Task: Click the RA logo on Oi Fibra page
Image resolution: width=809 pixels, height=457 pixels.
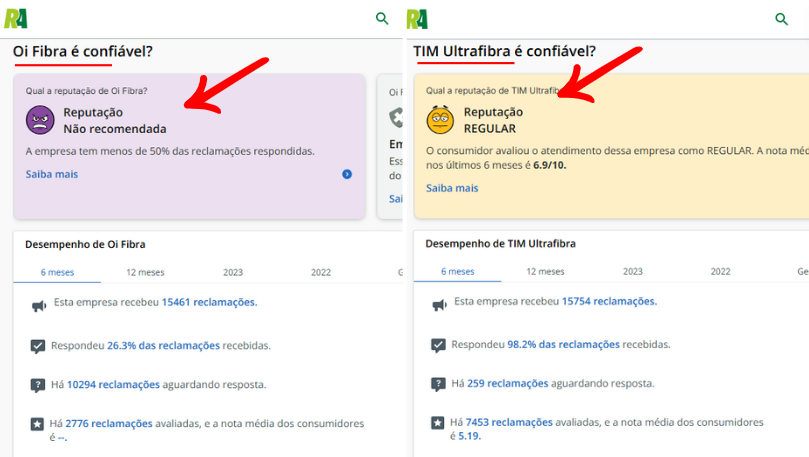Action: pyautogui.click(x=15, y=19)
